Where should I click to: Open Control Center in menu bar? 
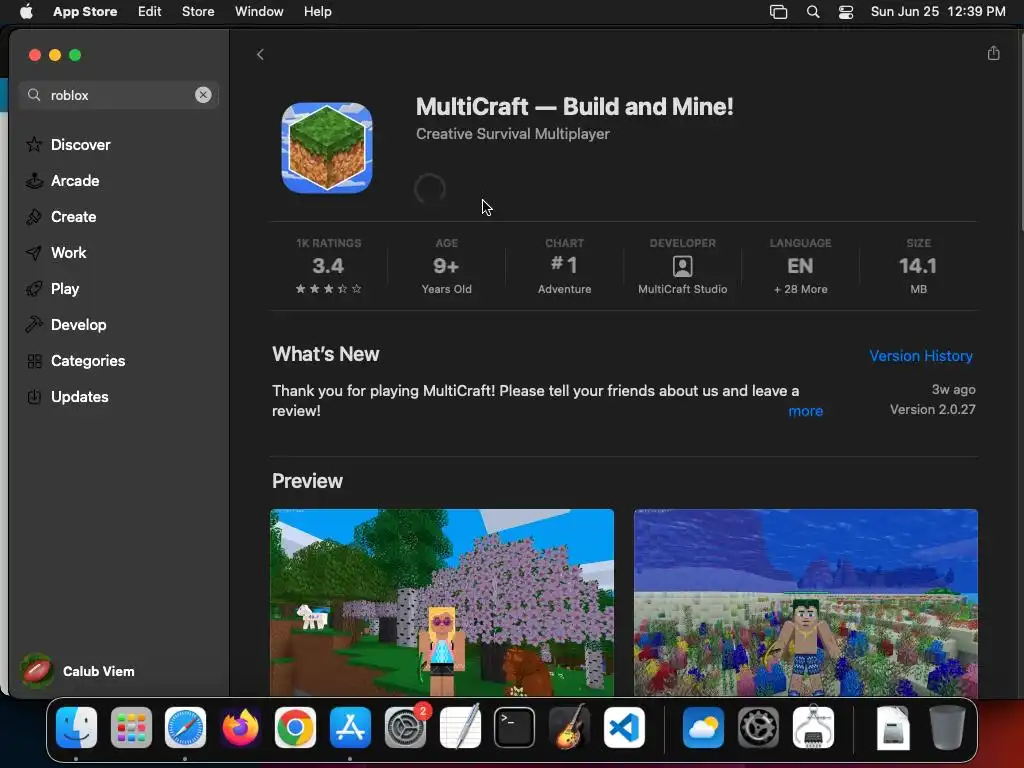point(846,12)
